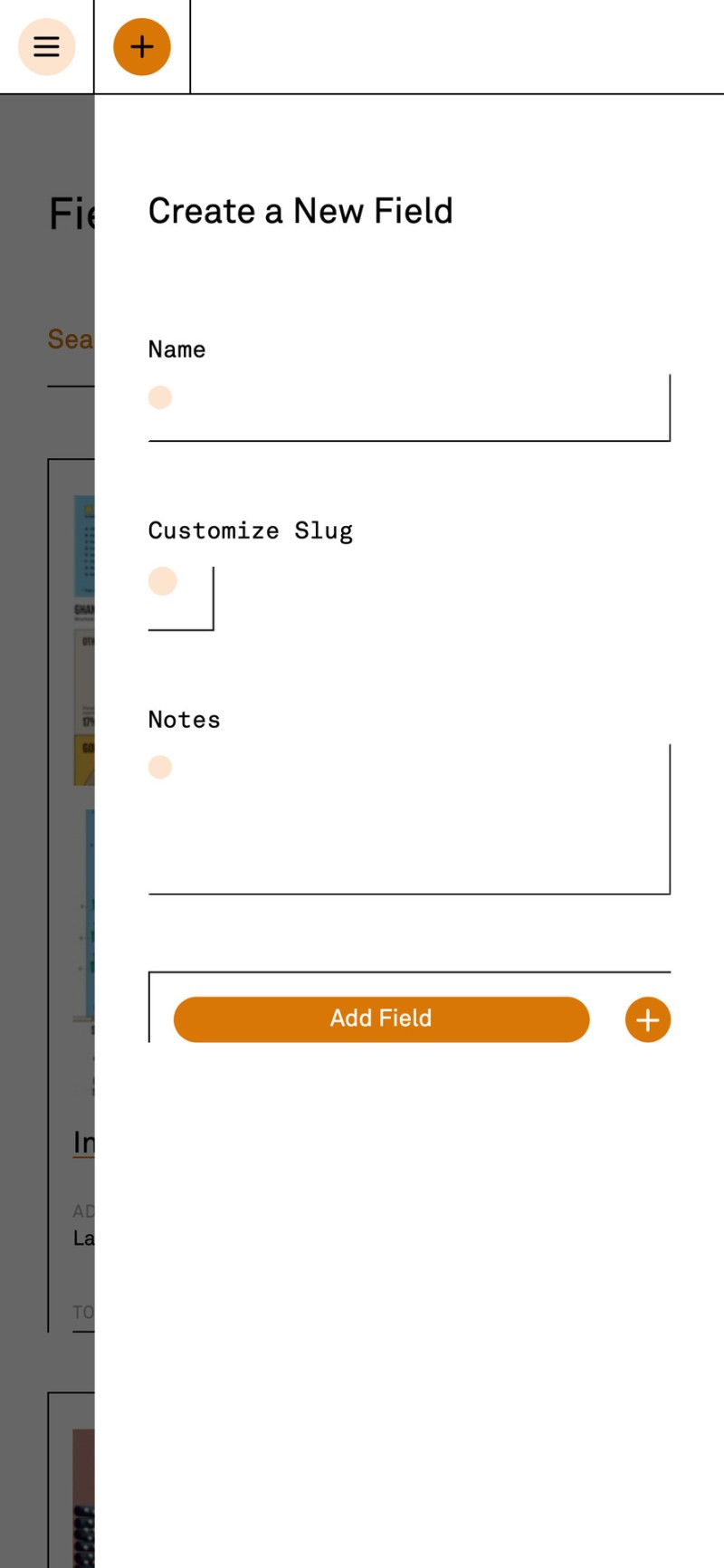Click the Name field label
Screen dimensions: 724x1568
point(176,349)
